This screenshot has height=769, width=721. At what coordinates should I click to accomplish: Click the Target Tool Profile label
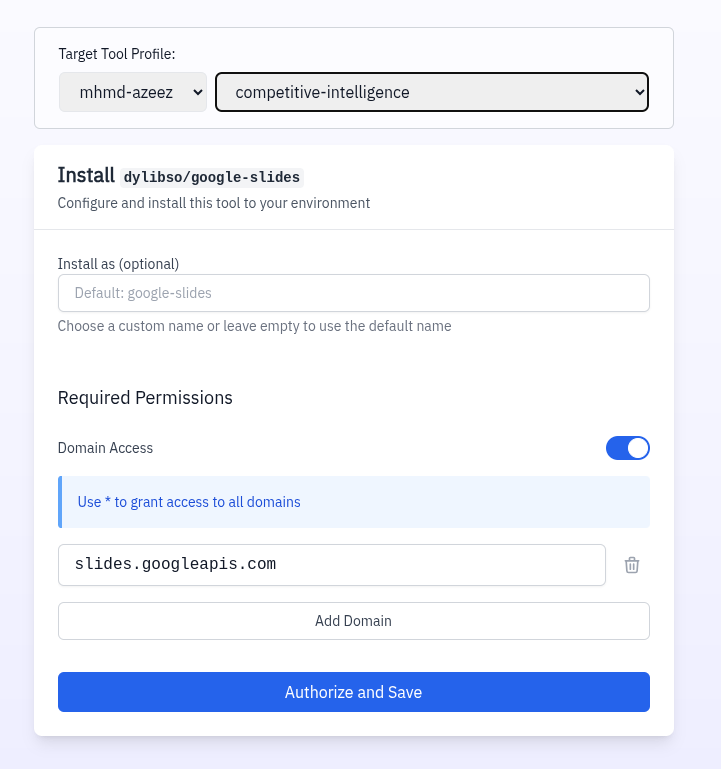point(117,54)
